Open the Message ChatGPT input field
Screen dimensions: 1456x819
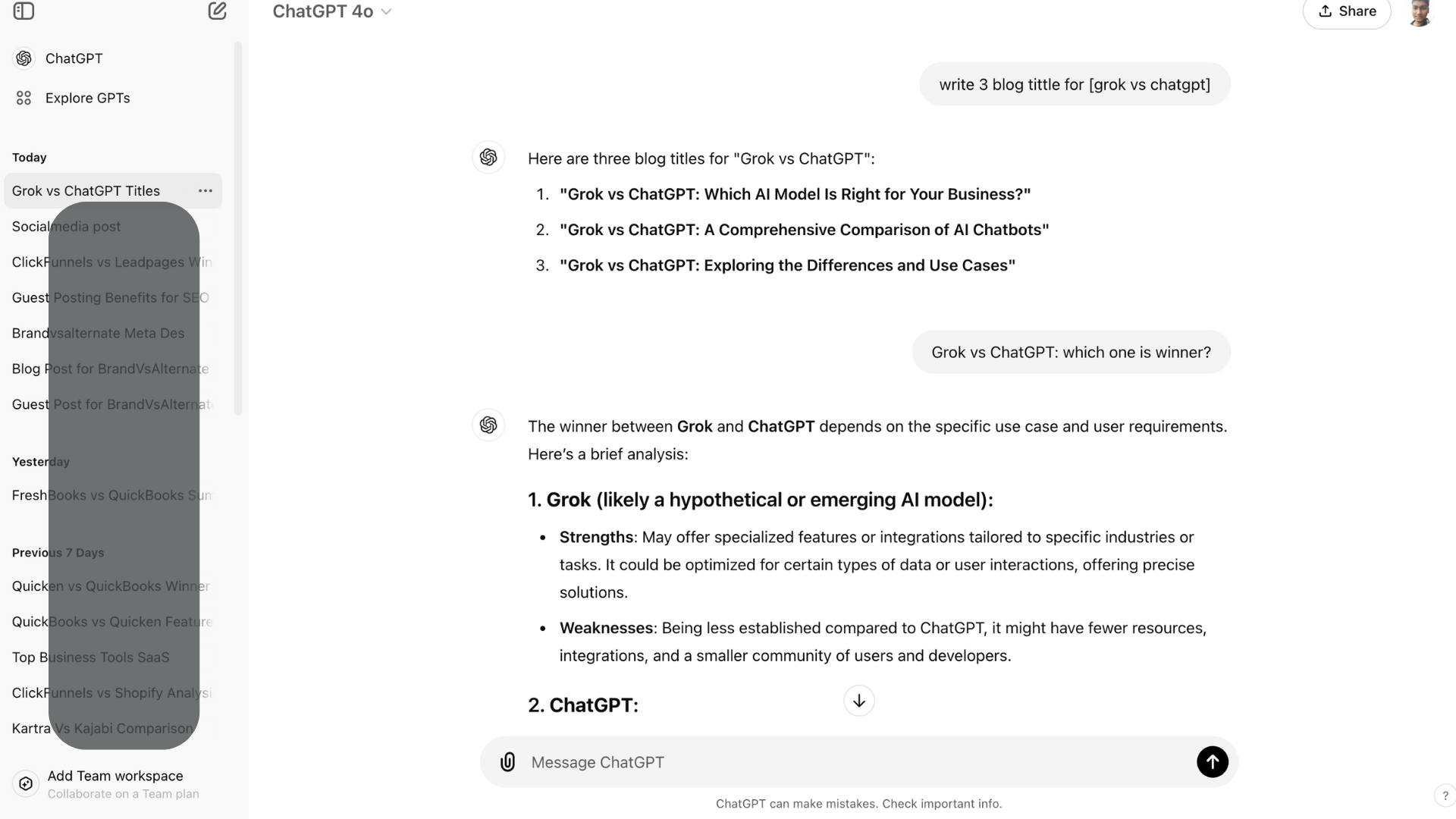coord(858,762)
